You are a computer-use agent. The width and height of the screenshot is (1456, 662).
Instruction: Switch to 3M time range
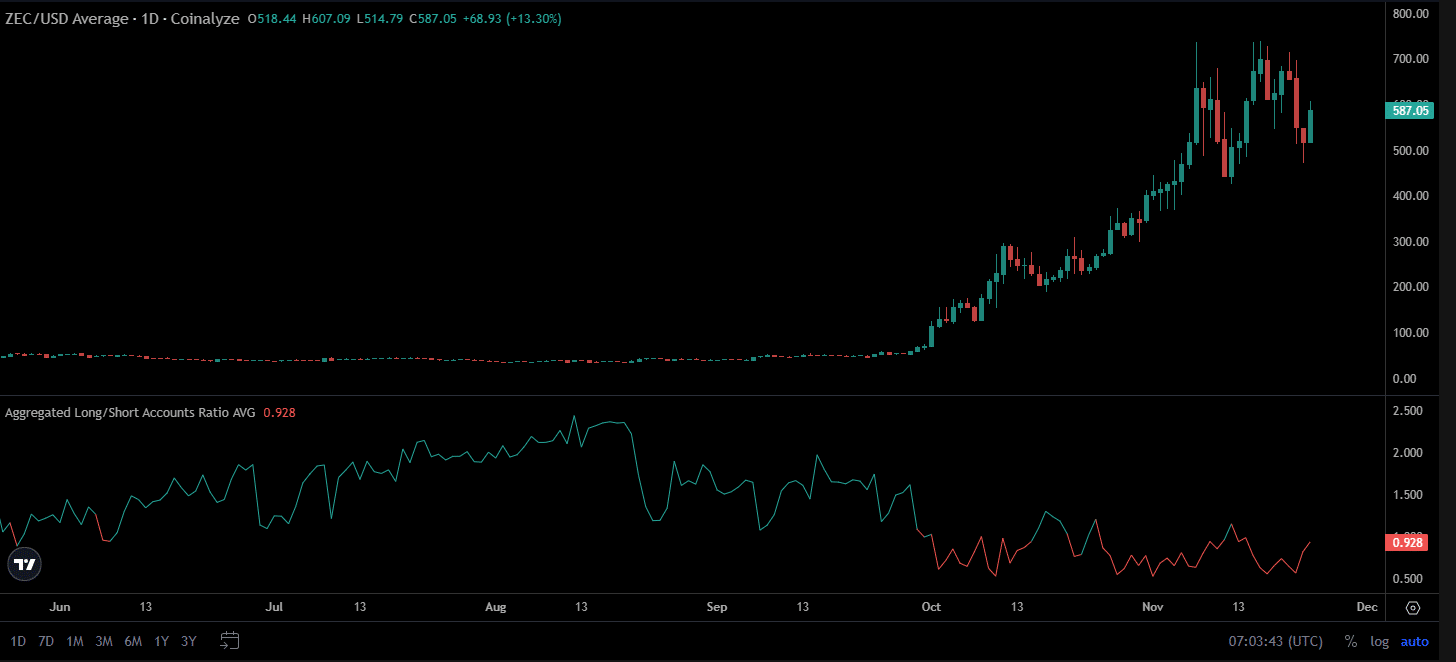104,642
